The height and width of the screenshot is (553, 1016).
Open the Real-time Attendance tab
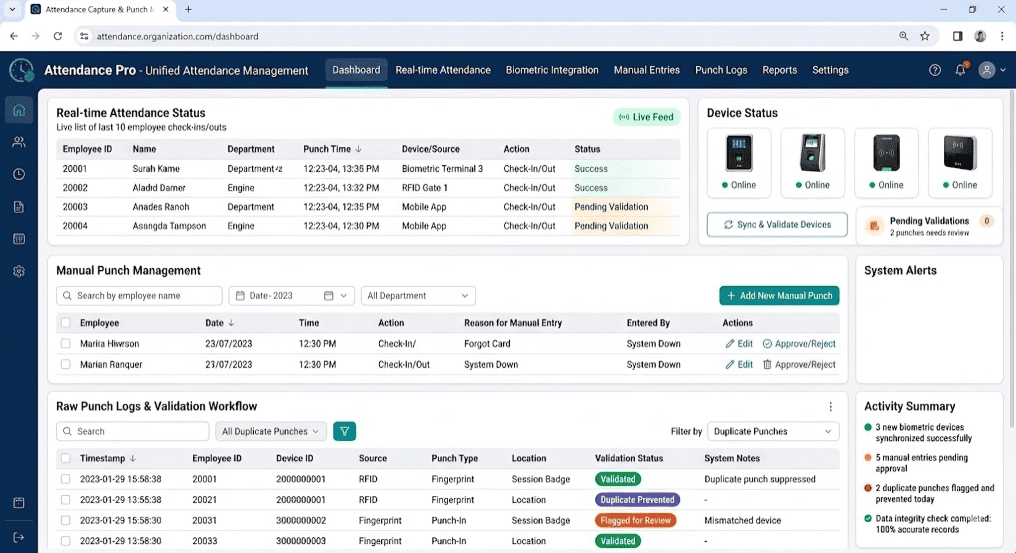point(443,70)
